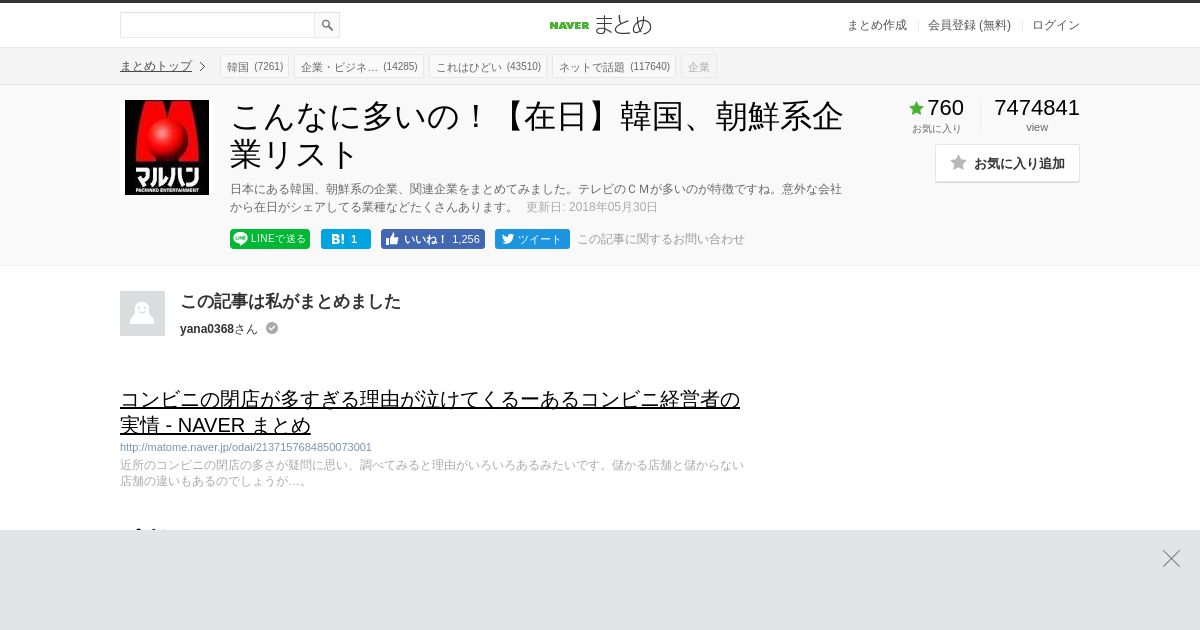Open まとめ作成 link
The image size is (1200, 630).
pyautogui.click(x=877, y=25)
